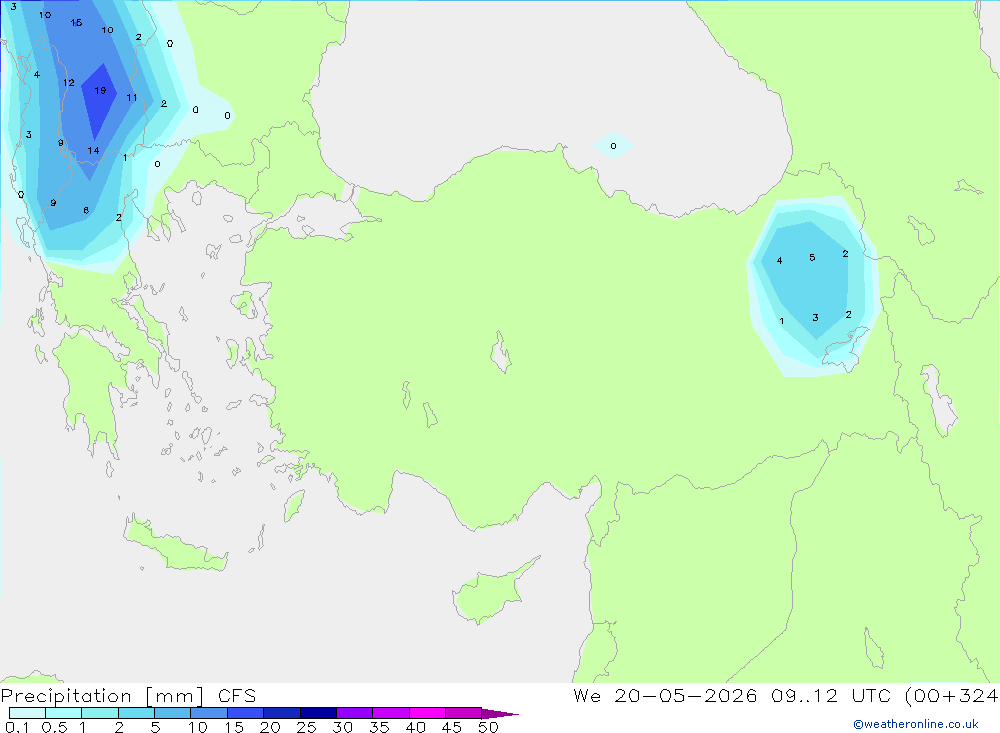Click the 10–15 mm legend color swatch
Image resolution: width=1000 pixels, height=733 pixels.
pyautogui.click(x=209, y=713)
